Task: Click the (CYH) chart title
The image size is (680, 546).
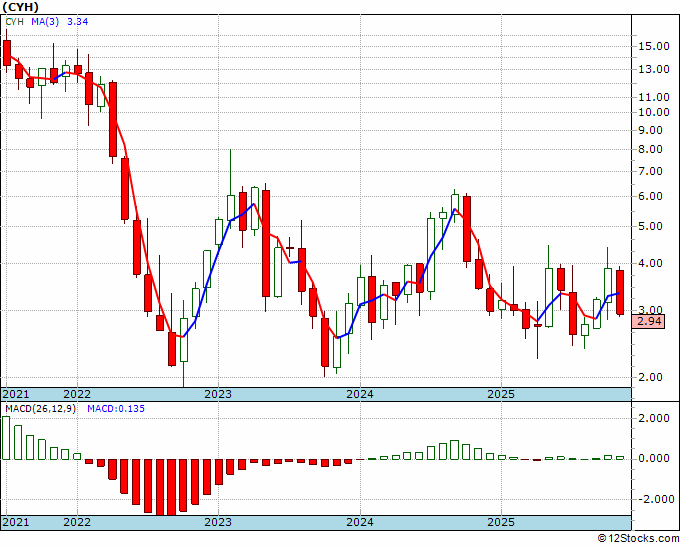Action: 20,7
